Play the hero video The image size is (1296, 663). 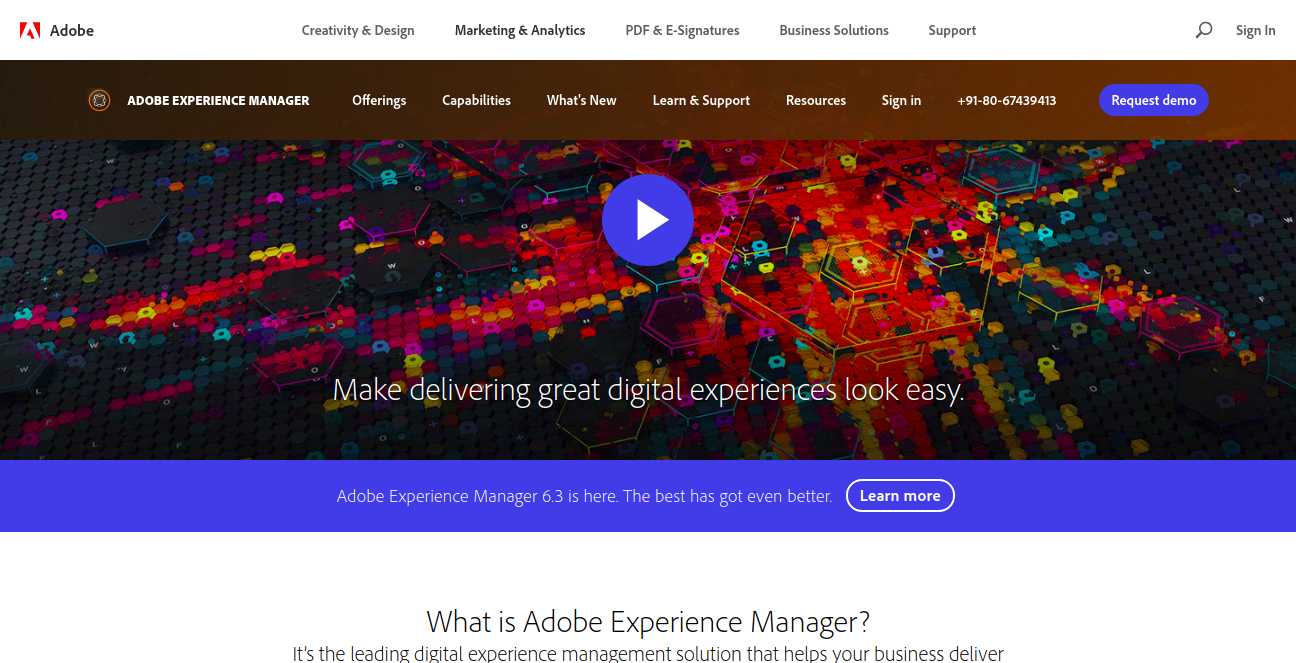(648, 220)
